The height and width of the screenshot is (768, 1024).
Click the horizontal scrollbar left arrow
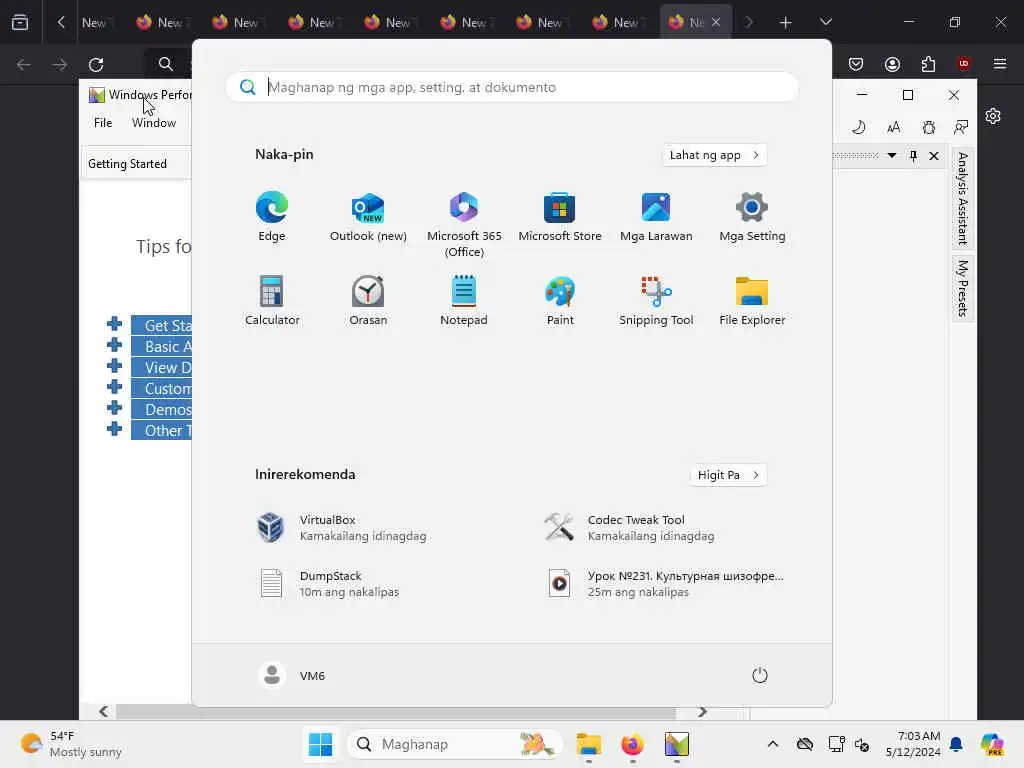point(103,711)
